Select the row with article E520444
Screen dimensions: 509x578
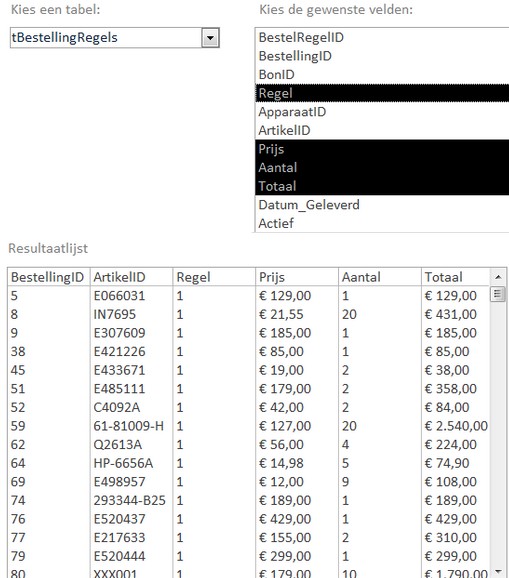249,556
